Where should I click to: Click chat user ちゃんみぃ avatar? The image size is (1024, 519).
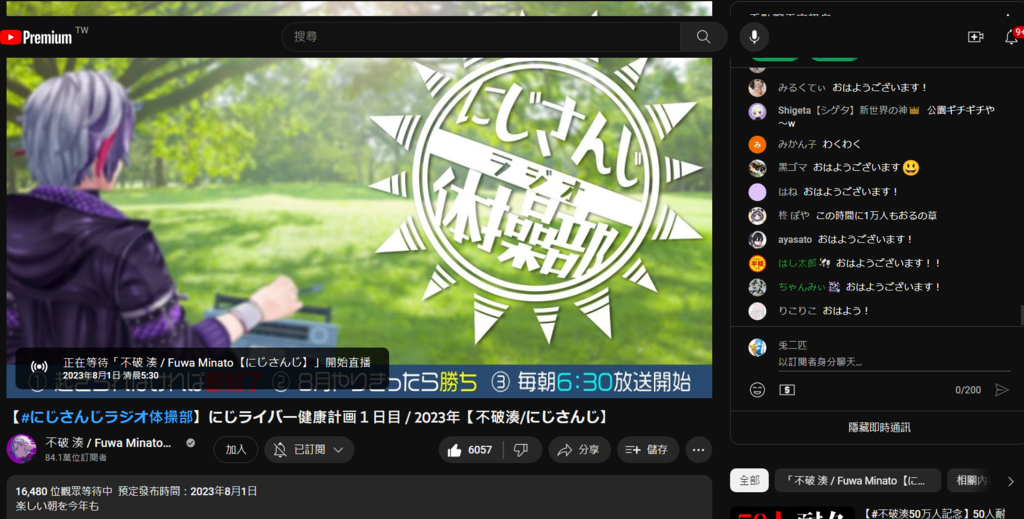(757, 287)
